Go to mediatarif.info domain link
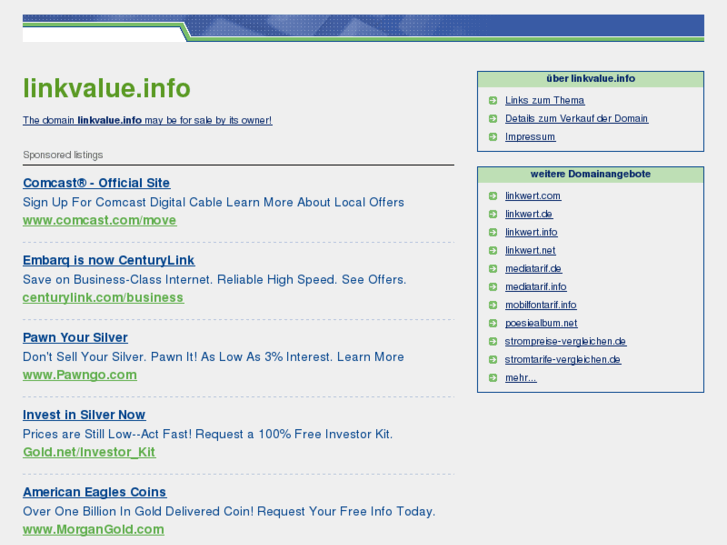This screenshot has height=545, width=727. point(536,287)
